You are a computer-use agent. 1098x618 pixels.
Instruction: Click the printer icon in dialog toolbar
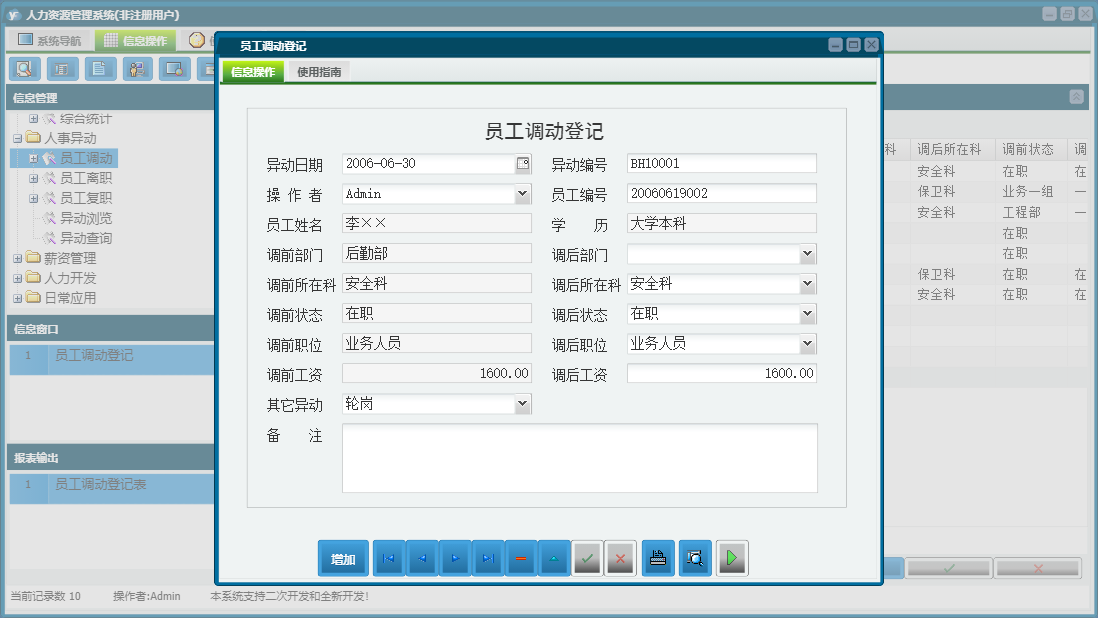point(658,559)
